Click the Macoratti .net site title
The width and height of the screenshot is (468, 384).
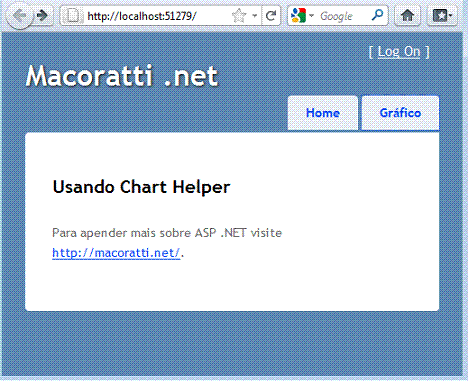(122, 76)
